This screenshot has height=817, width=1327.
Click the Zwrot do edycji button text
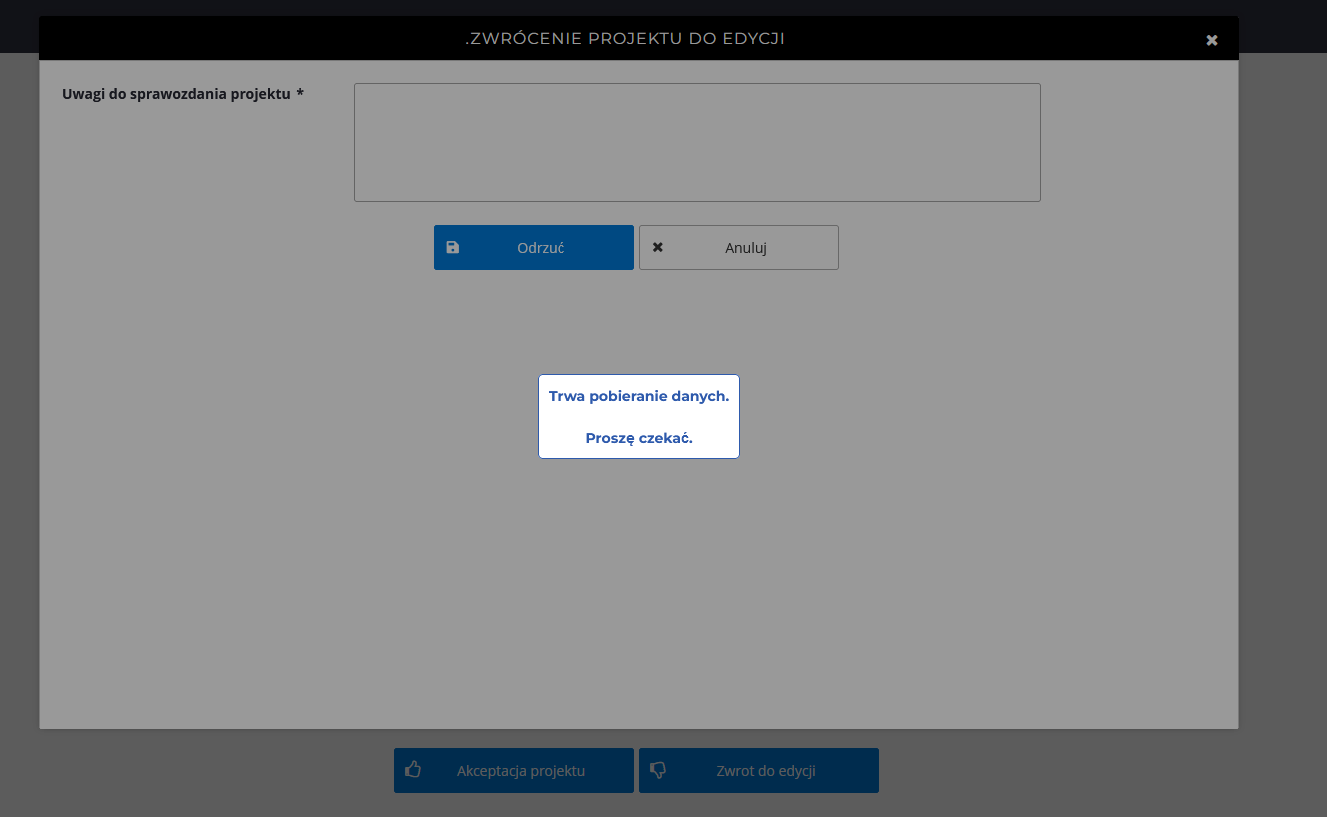[x=765, y=771]
